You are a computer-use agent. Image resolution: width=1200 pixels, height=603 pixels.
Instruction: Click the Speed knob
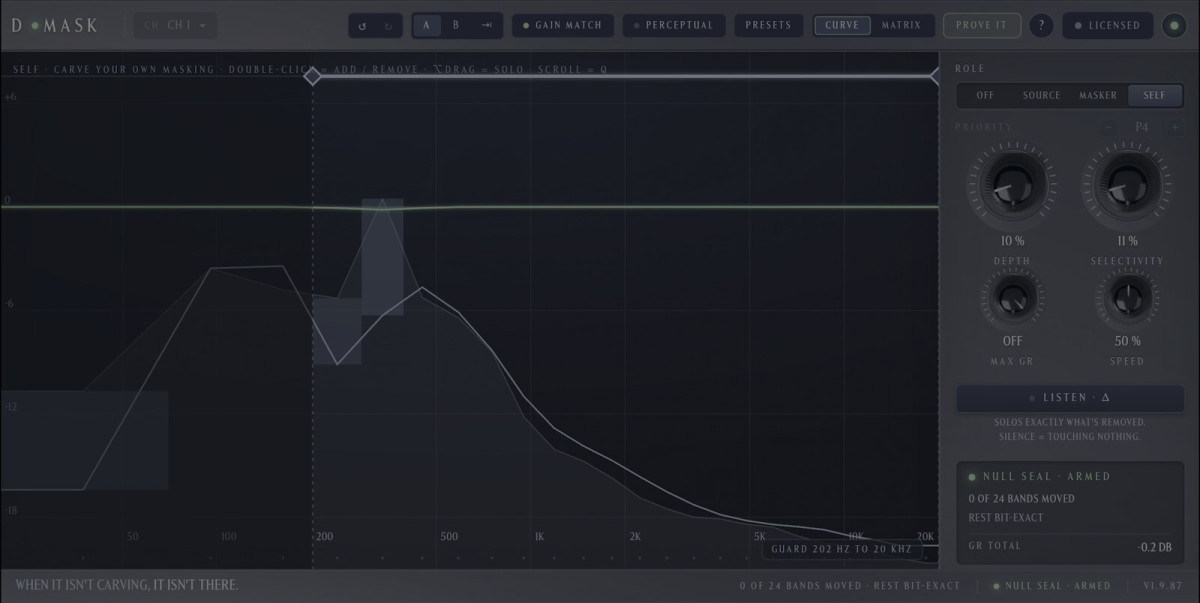coord(1127,299)
